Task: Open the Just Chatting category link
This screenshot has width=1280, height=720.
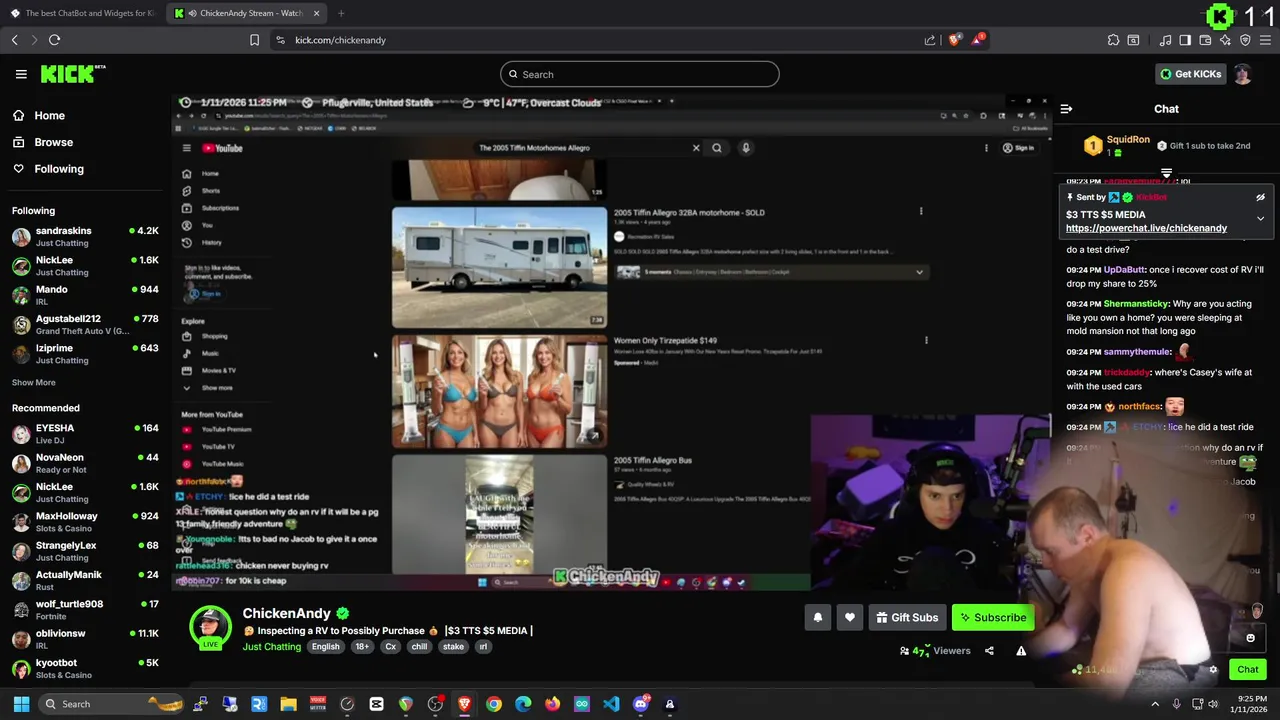Action: coord(272,647)
